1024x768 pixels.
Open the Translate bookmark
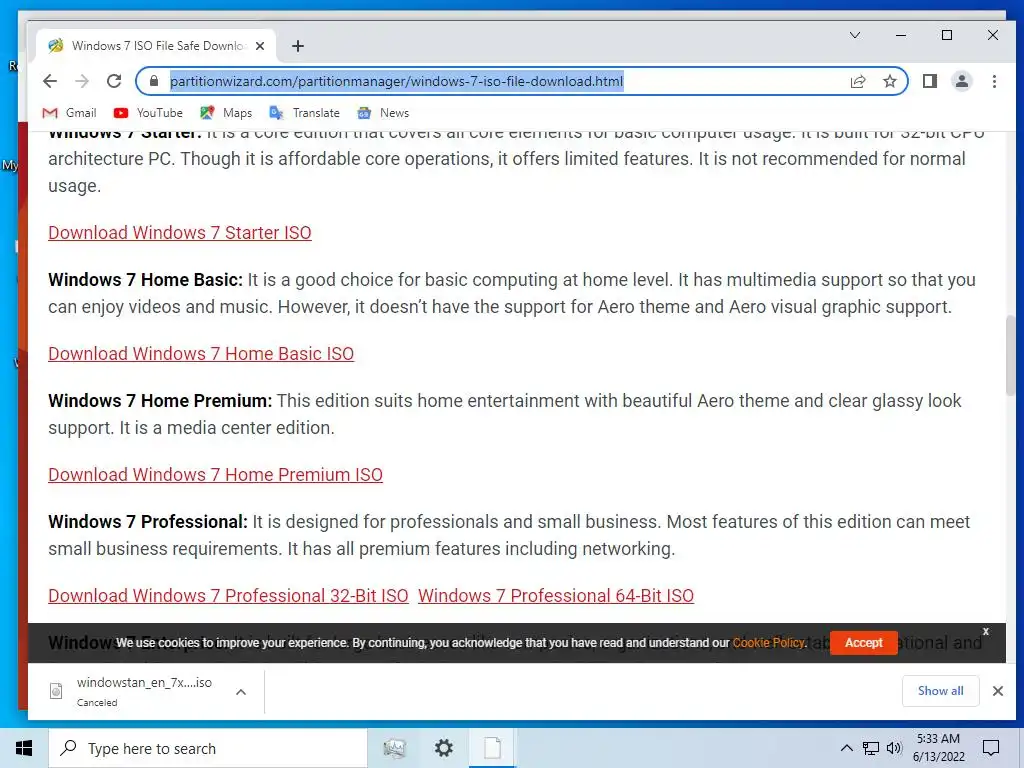point(304,113)
